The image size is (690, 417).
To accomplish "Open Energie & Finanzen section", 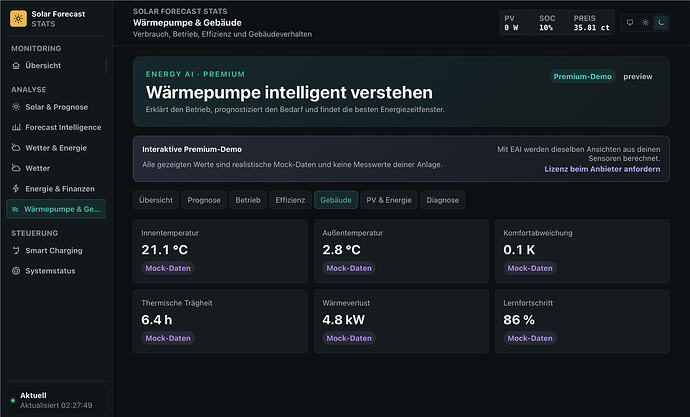I will pyautogui.click(x=56, y=189).
